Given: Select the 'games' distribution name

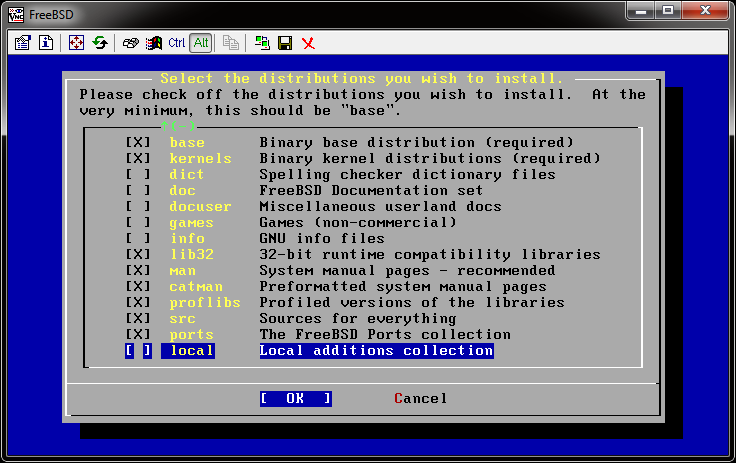Looking at the screenshot, I should tap(192, 222).
